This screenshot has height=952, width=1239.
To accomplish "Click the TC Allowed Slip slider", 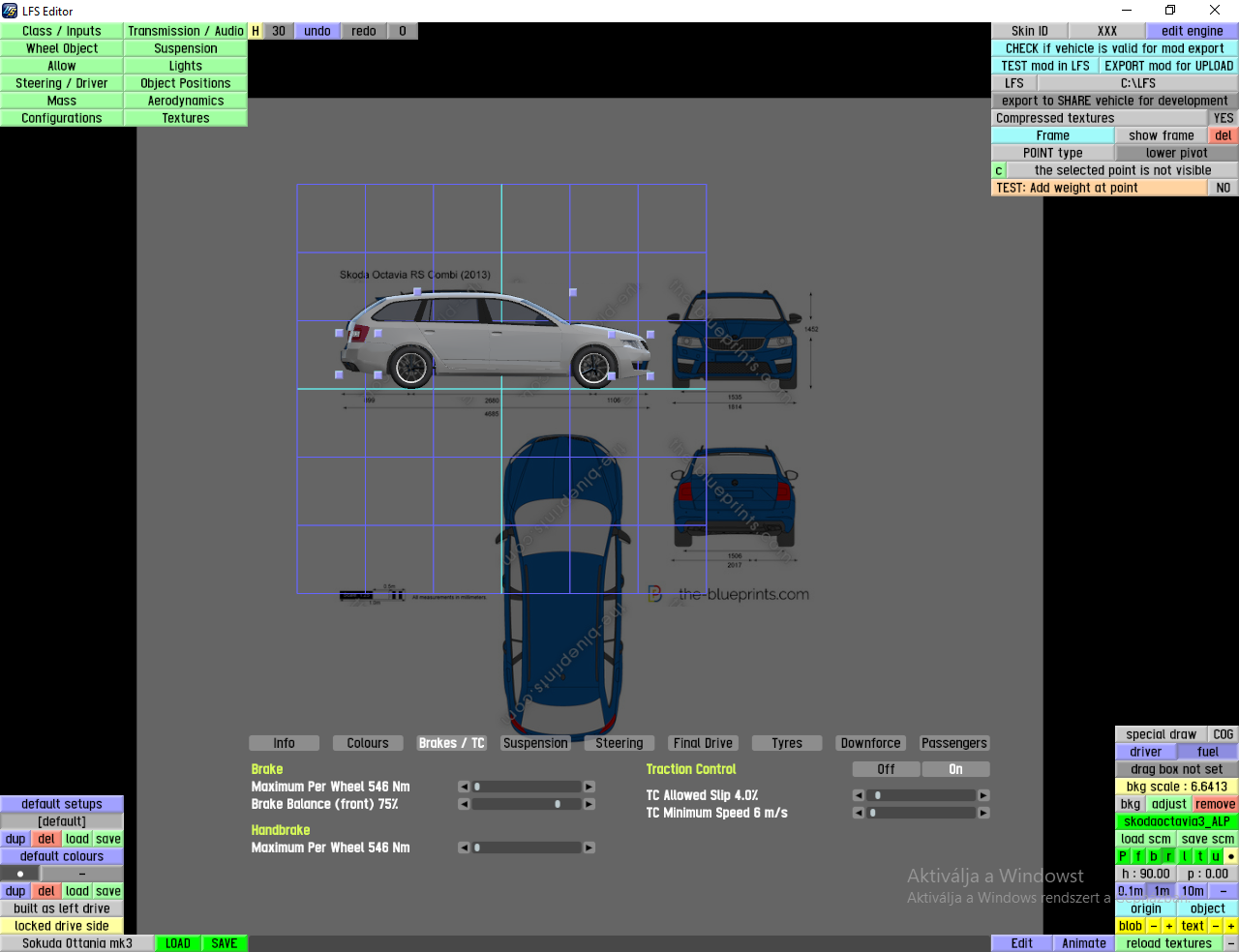I will [x=922, y=795].
